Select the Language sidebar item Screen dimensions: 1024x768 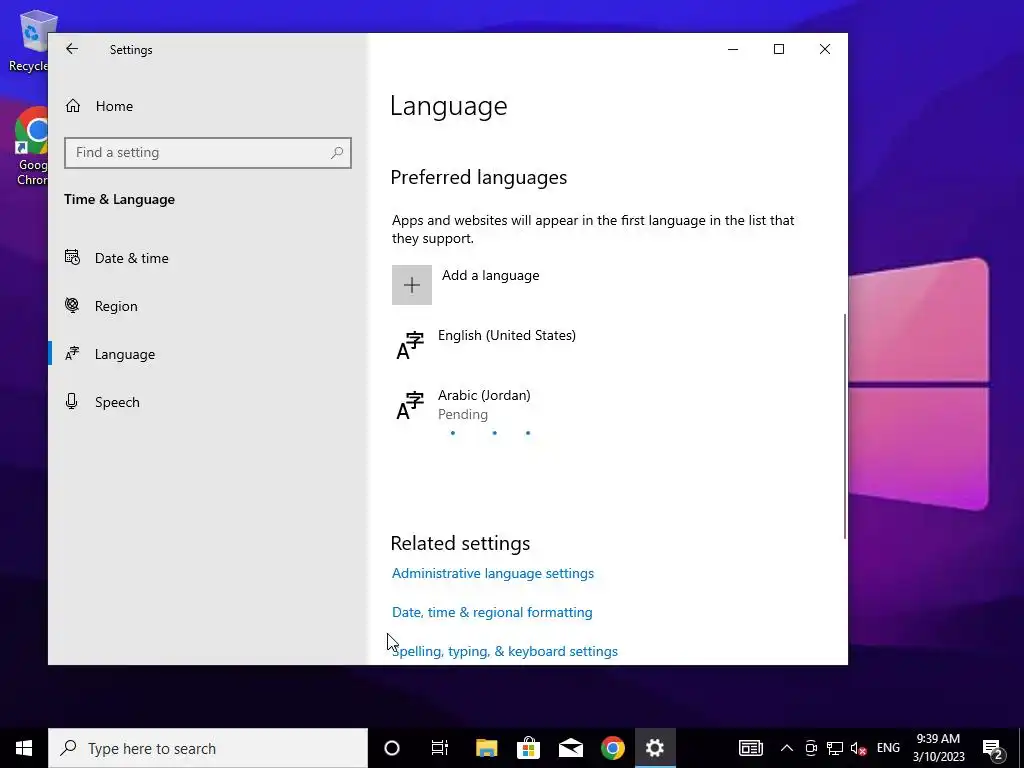tap(208, 354)
